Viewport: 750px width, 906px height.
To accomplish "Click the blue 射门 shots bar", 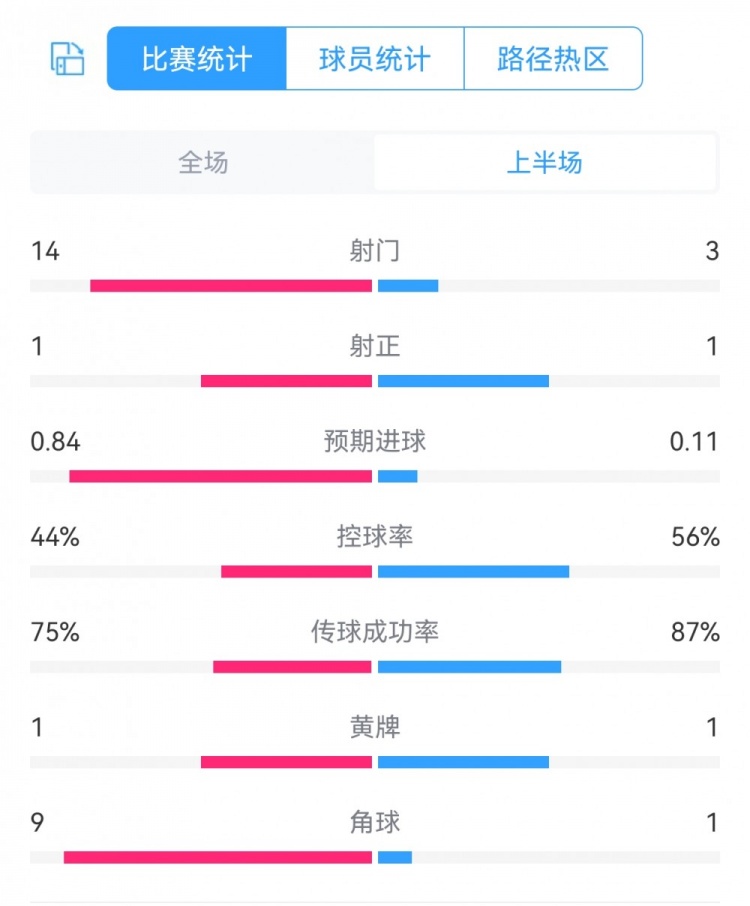I will [x=408, y=286].
